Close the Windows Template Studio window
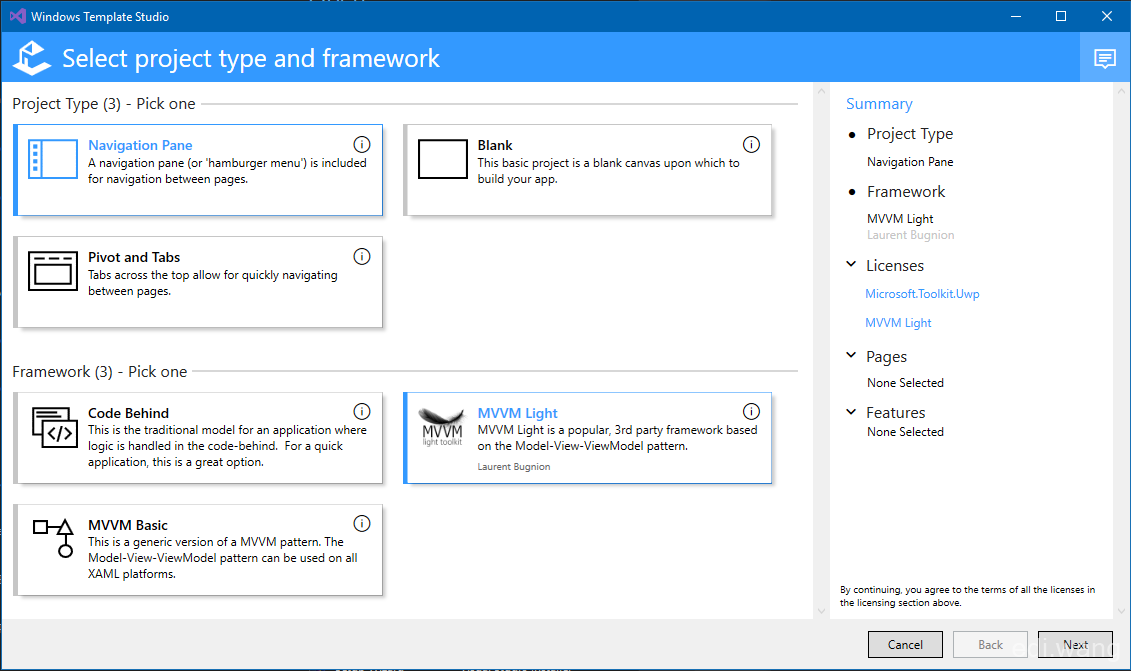1131x671 pixels. pos(1106,16)
